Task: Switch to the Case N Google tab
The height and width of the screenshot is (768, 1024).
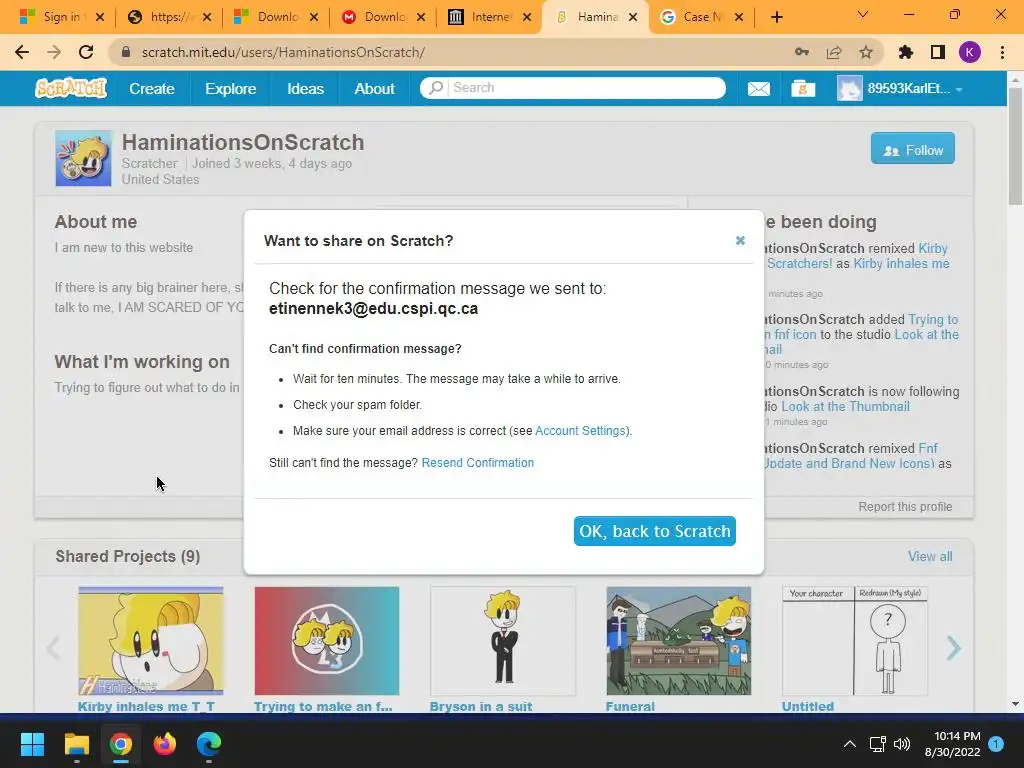Action: [x=701, y=17]
